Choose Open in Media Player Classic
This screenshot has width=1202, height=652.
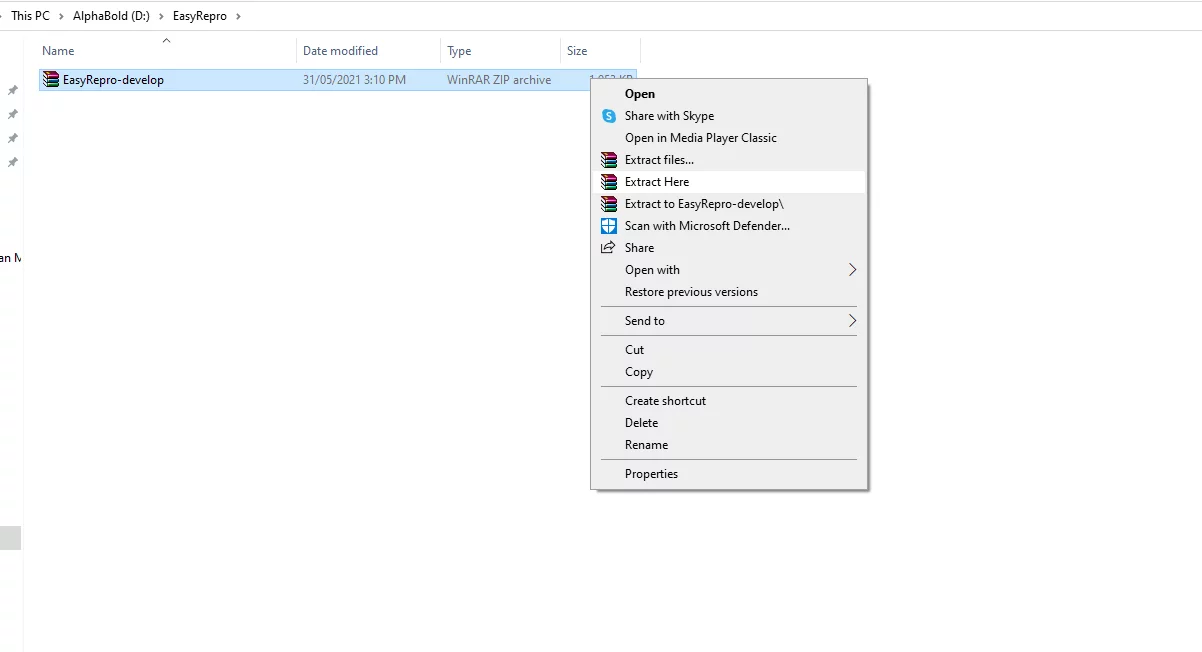coord(728,138)
